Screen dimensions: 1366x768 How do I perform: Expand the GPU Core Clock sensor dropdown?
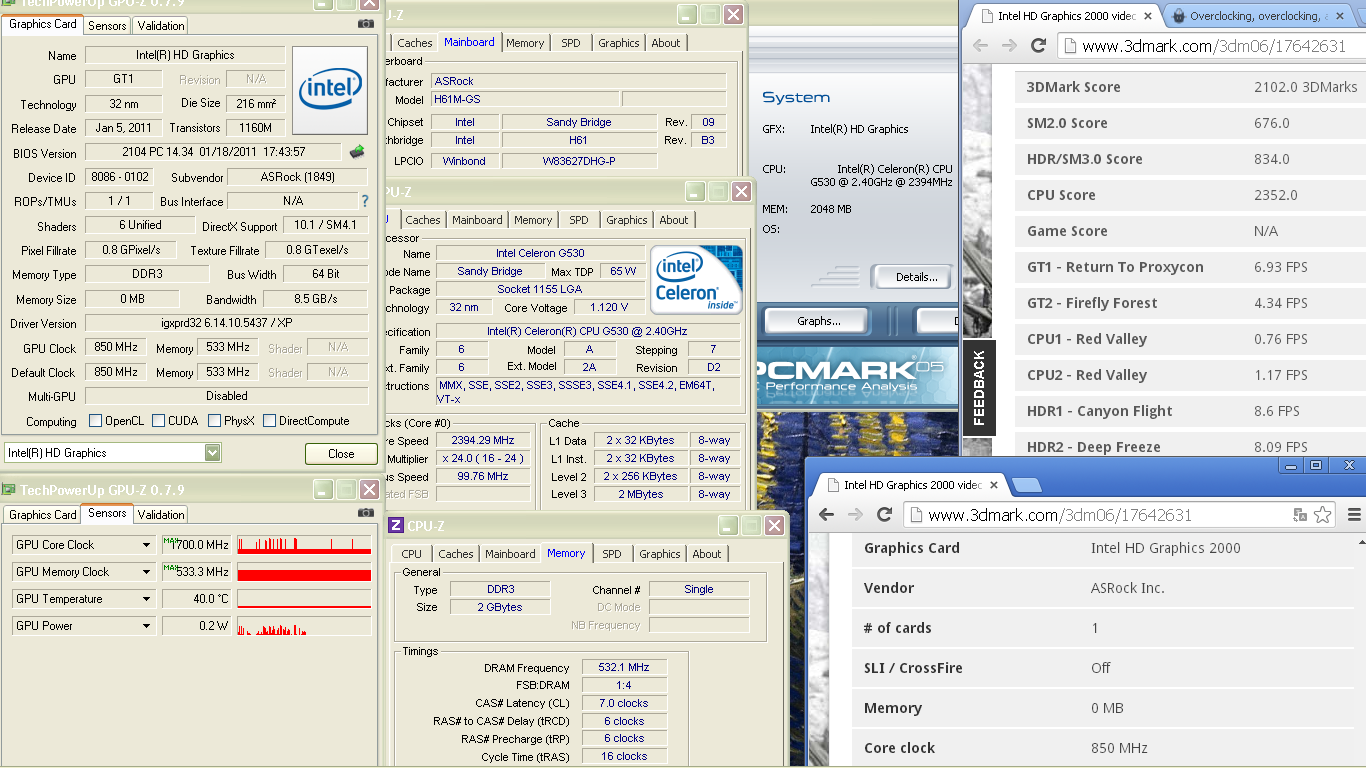[147, 545]
